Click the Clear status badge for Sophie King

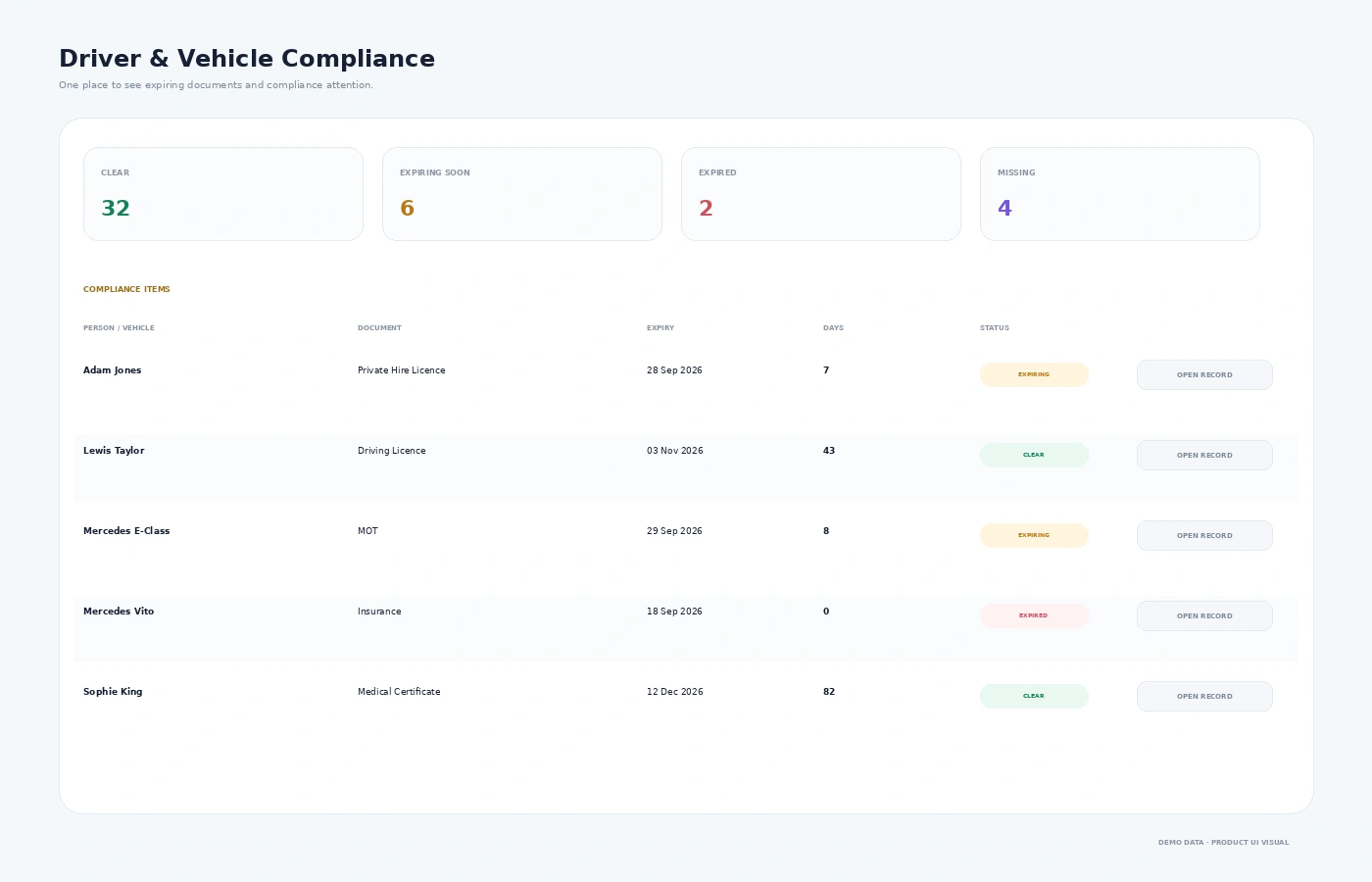click(x=1034, y=696)
